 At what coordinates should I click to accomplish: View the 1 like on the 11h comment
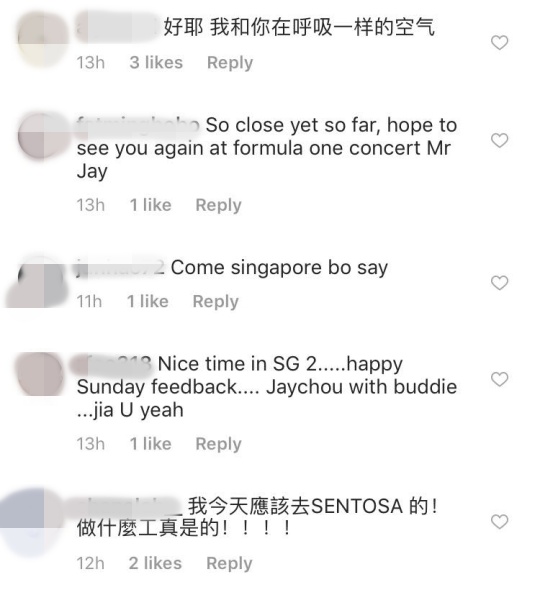tap(148, 301)
